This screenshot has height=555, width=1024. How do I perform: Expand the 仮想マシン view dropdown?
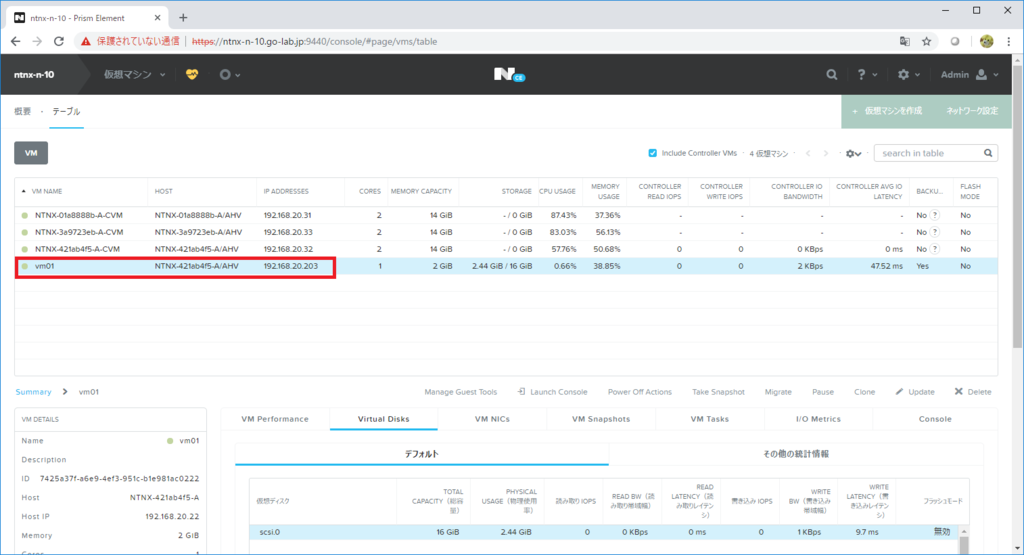(134, 74)
